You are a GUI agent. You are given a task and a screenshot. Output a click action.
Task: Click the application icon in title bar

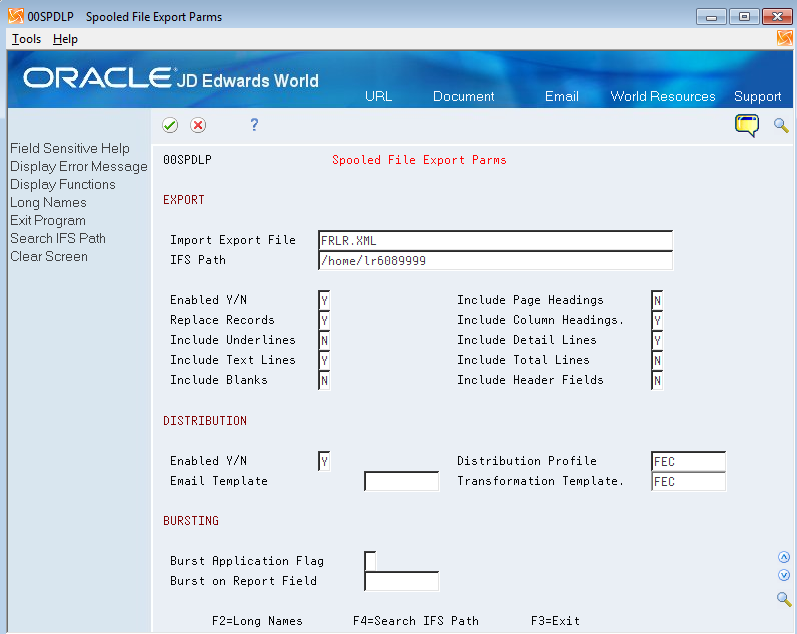16,16
